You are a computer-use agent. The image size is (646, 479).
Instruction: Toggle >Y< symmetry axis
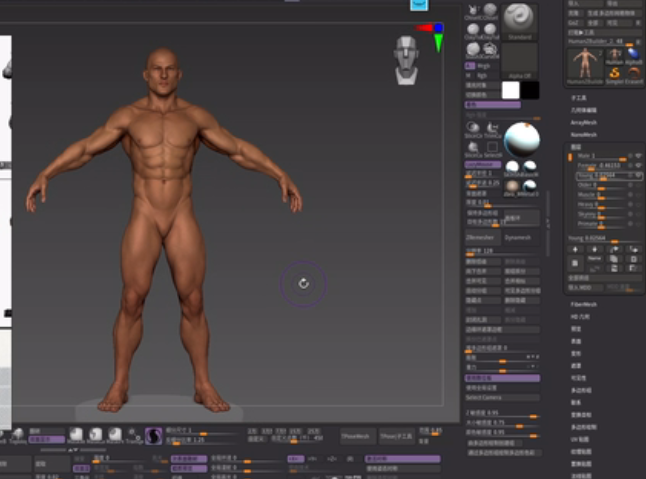click(313, 459)
